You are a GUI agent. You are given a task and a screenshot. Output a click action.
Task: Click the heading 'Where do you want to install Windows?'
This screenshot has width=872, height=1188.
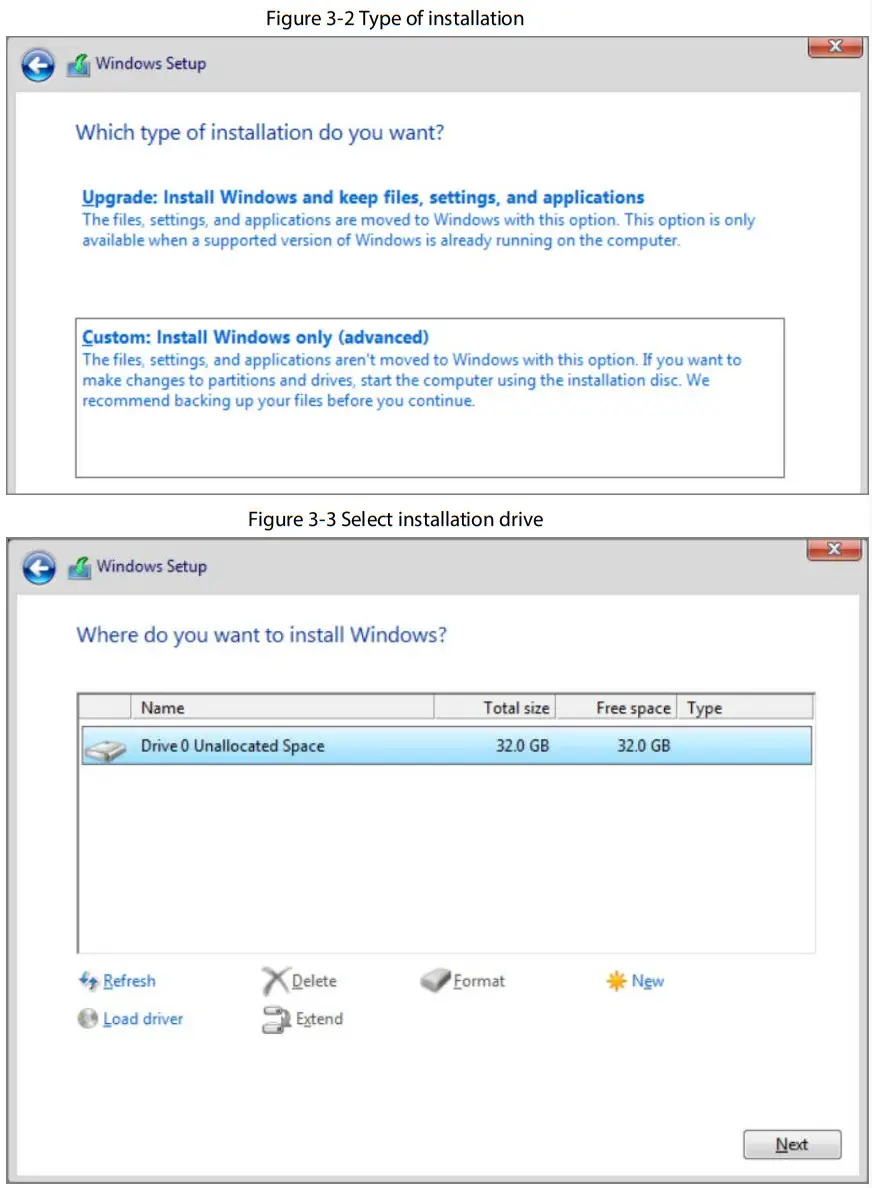tap(261, 635)
